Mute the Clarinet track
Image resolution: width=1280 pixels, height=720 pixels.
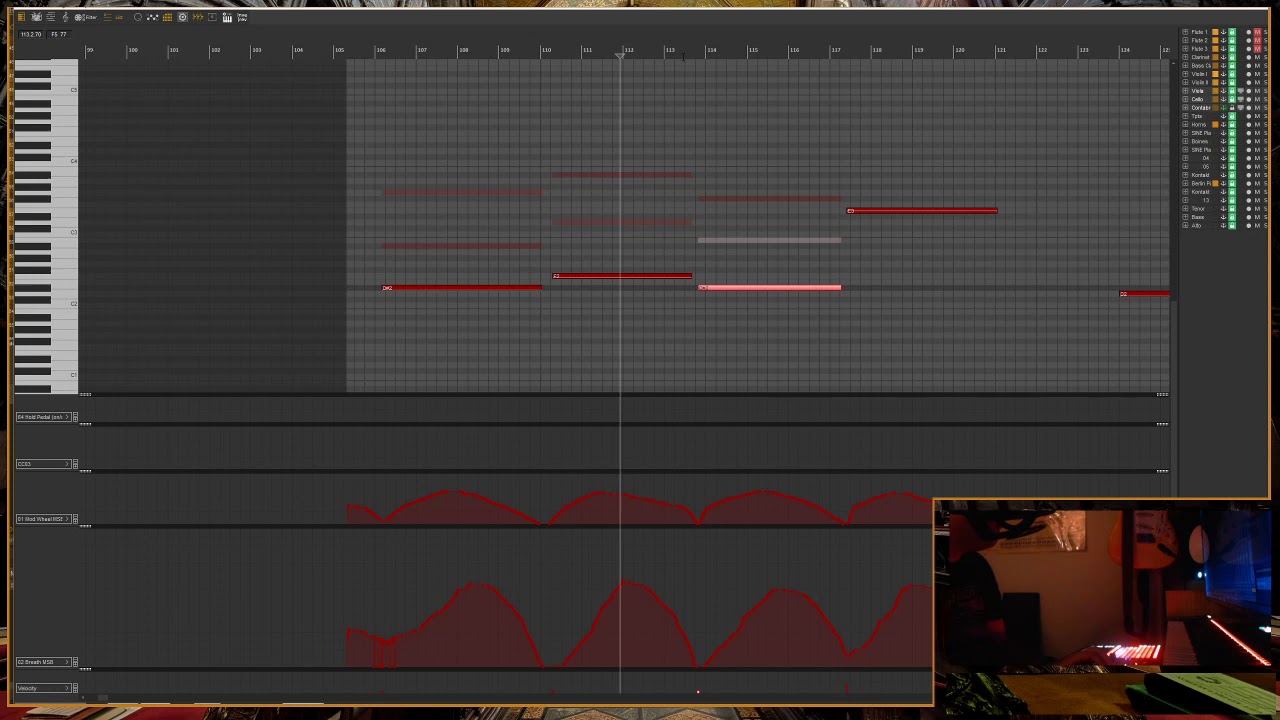1257,57
